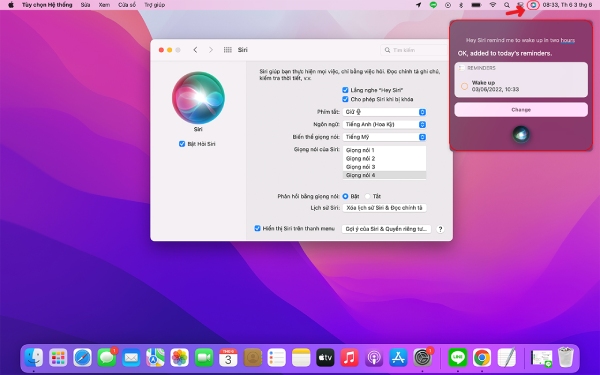Open System Preferences in the Dock

coord(422,358)
